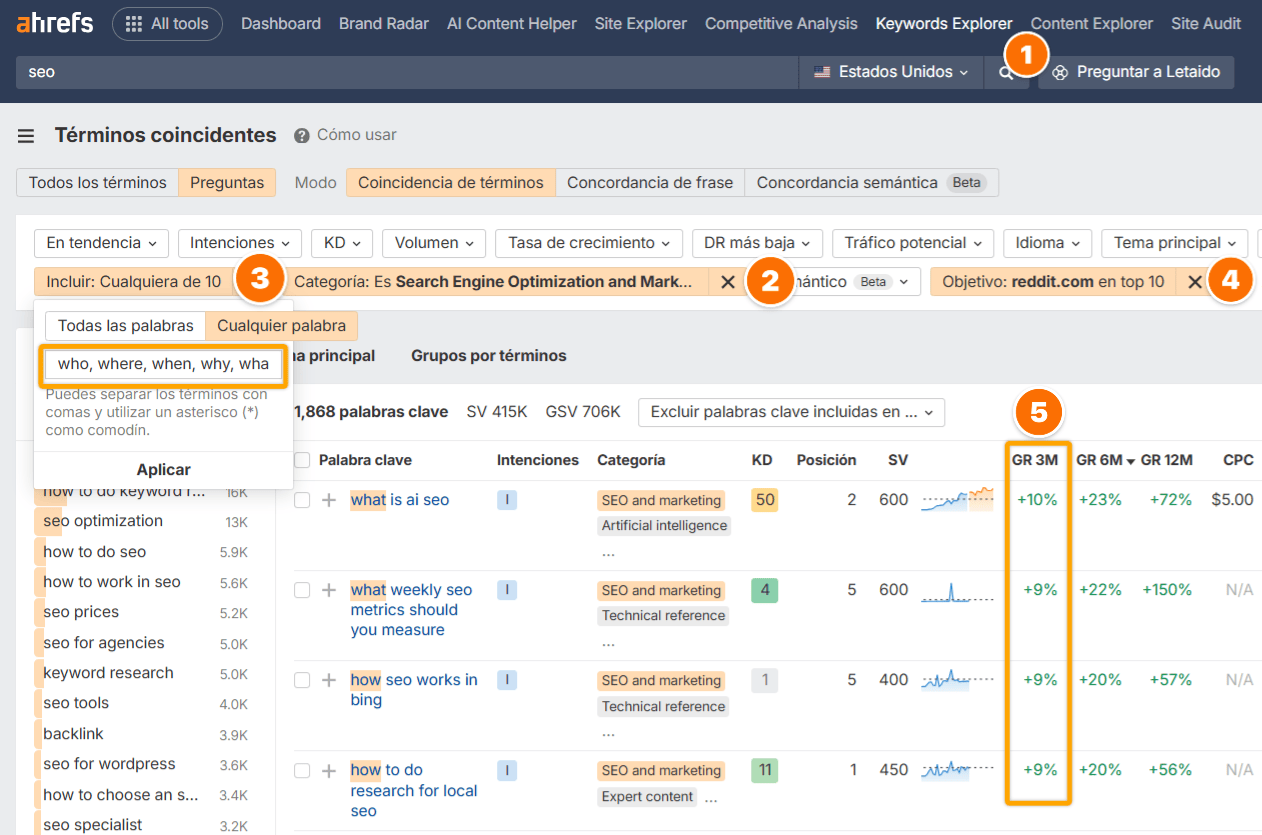
Task: Open trend chart for 'how seo works in bing'
Action: 957,679
